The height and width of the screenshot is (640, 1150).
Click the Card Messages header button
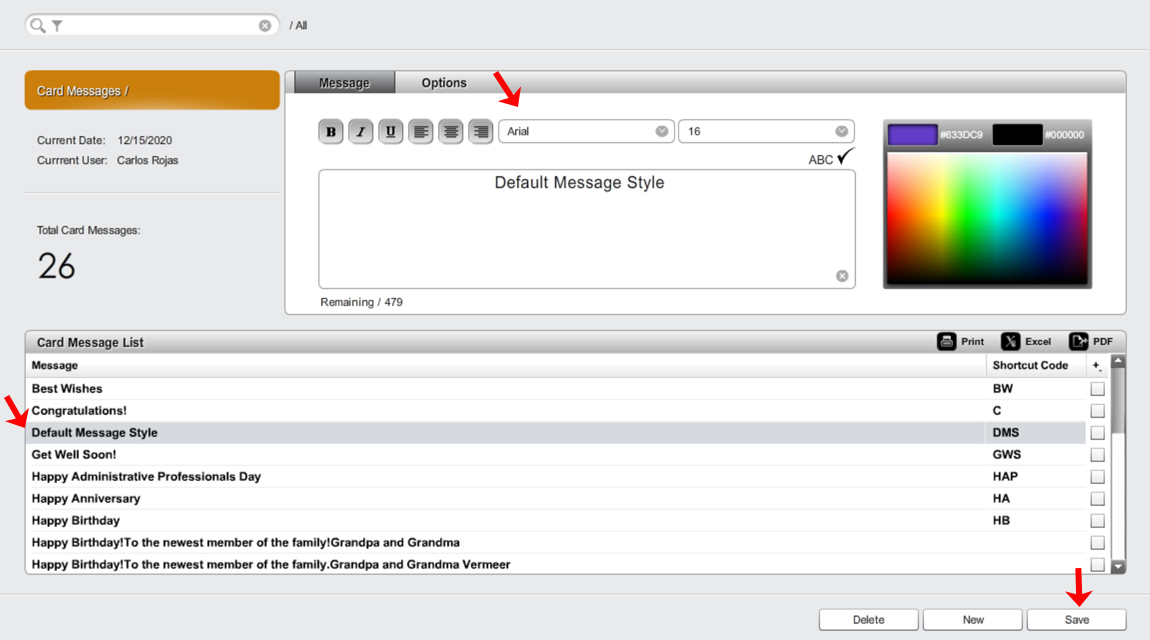[x=152, y=90]
